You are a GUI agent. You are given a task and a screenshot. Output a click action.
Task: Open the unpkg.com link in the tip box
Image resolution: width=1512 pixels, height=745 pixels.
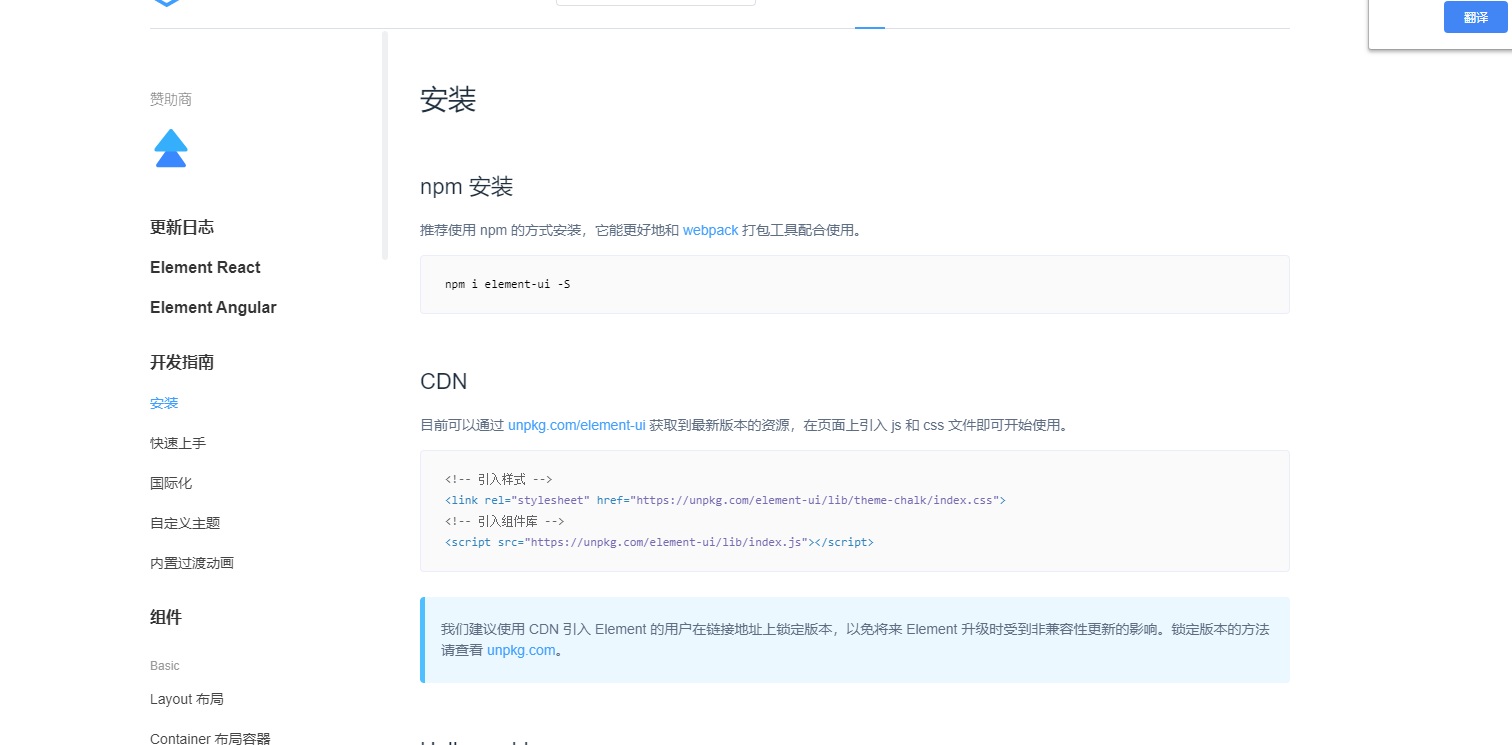pyautogui.click(x=520, y=650)
